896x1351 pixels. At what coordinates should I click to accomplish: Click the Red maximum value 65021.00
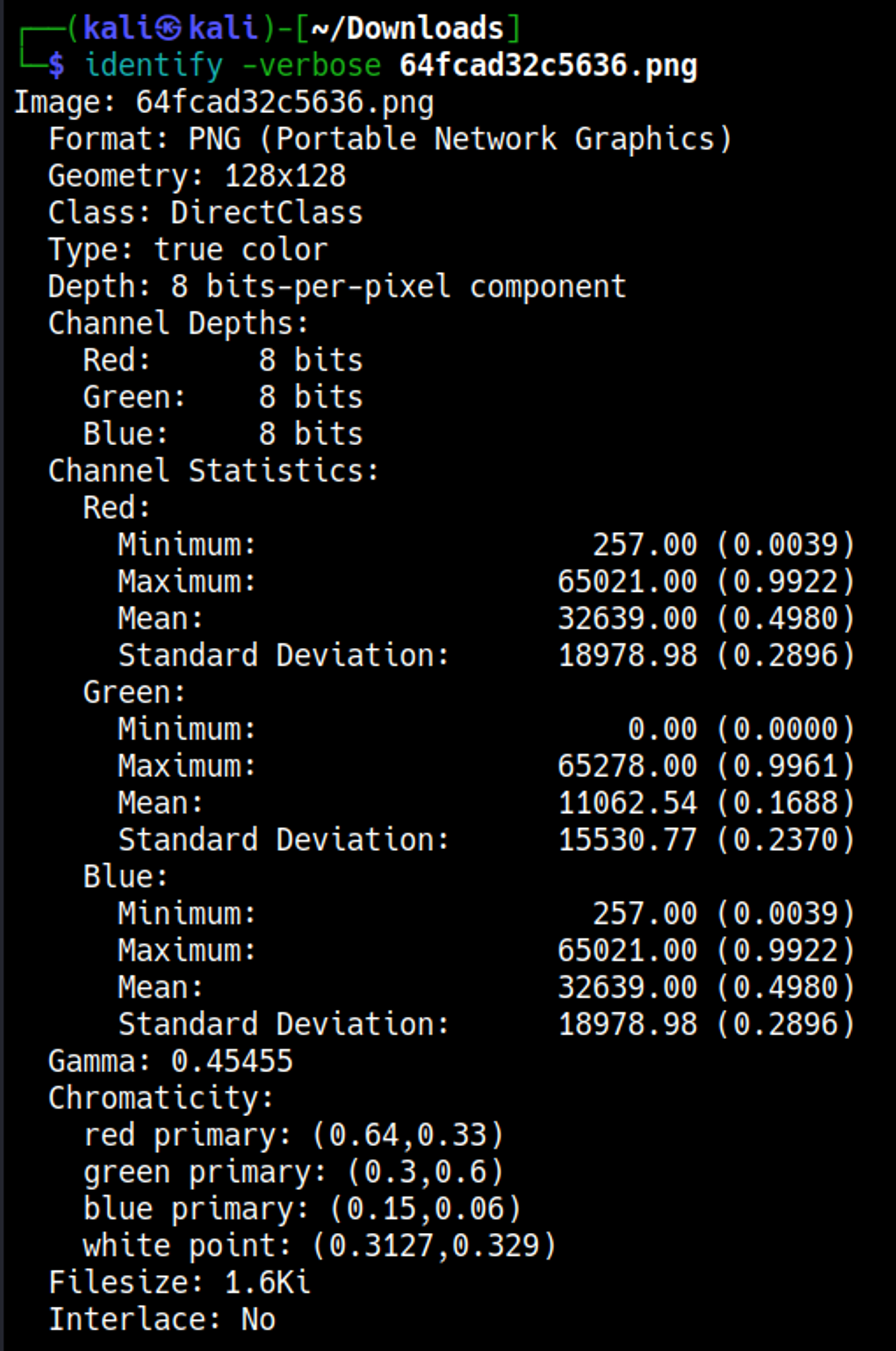pyautogui.click(x=627, y=581)
